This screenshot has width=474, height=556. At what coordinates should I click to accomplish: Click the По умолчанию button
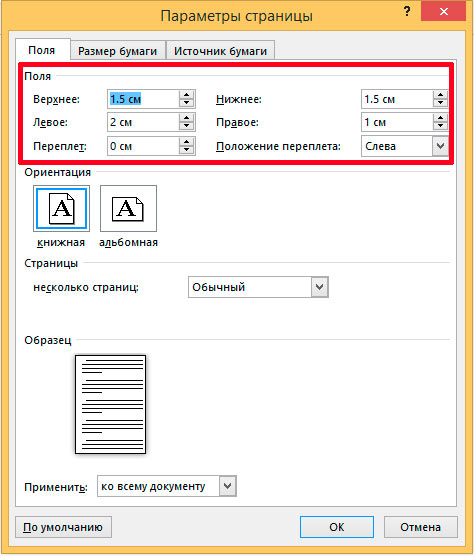click(63, 527)
